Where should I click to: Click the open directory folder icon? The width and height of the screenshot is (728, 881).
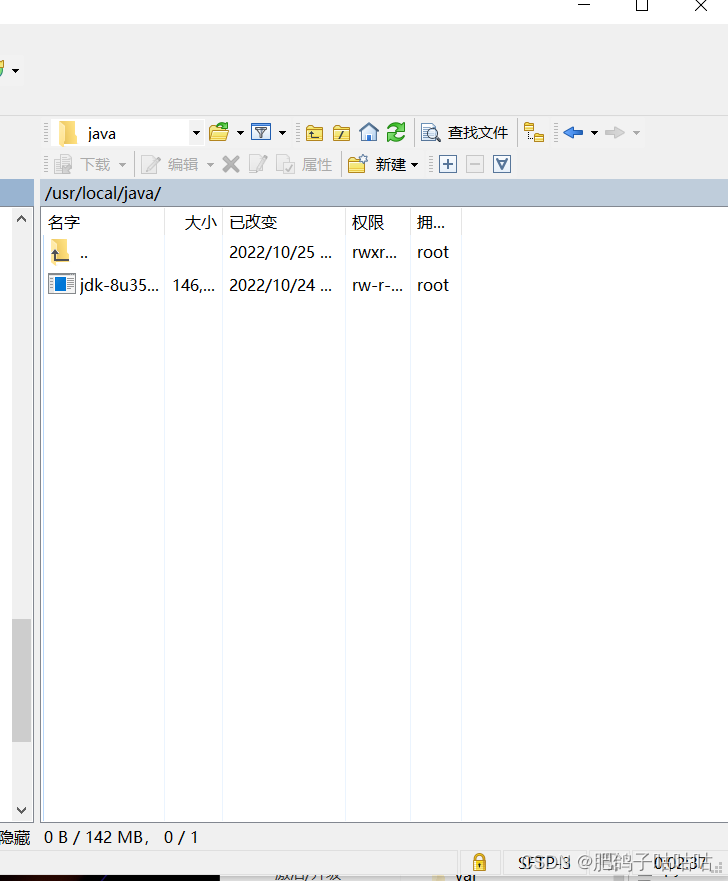coord(219,133)
